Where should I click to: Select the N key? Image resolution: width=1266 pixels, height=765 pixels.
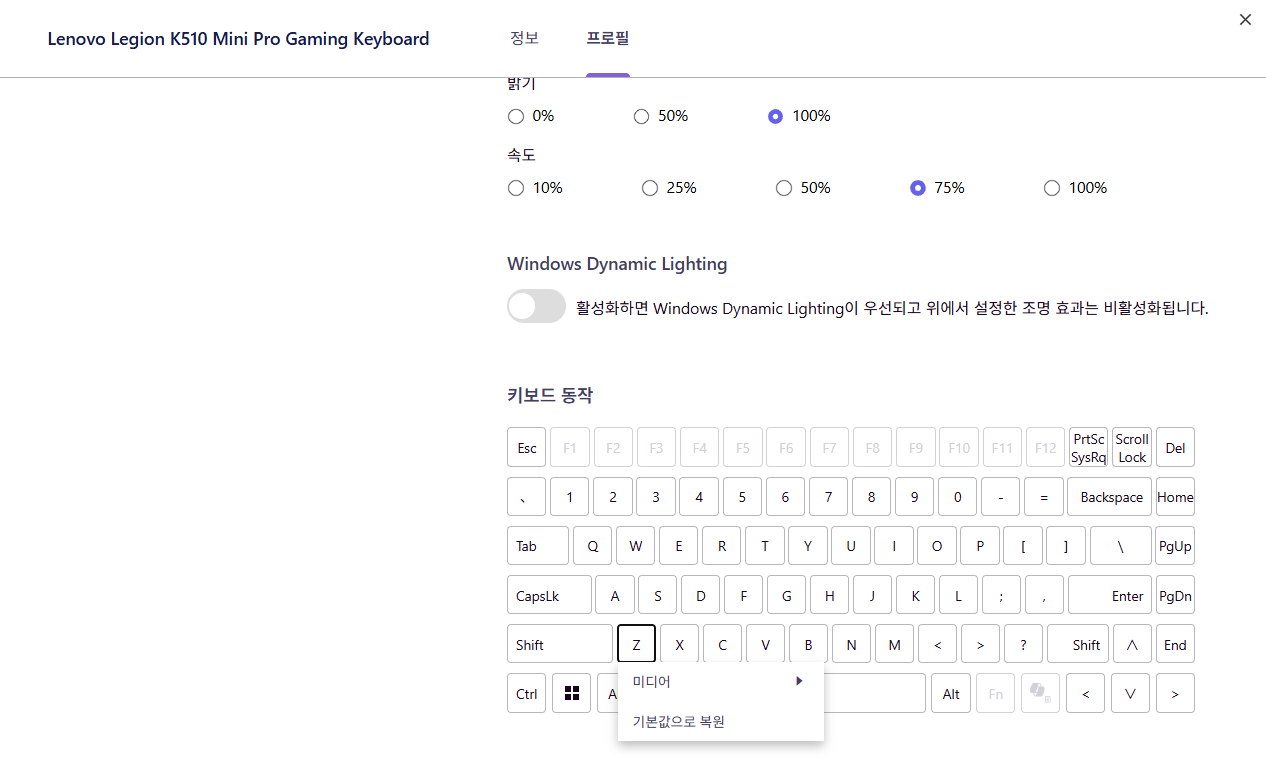click(851, 644)
